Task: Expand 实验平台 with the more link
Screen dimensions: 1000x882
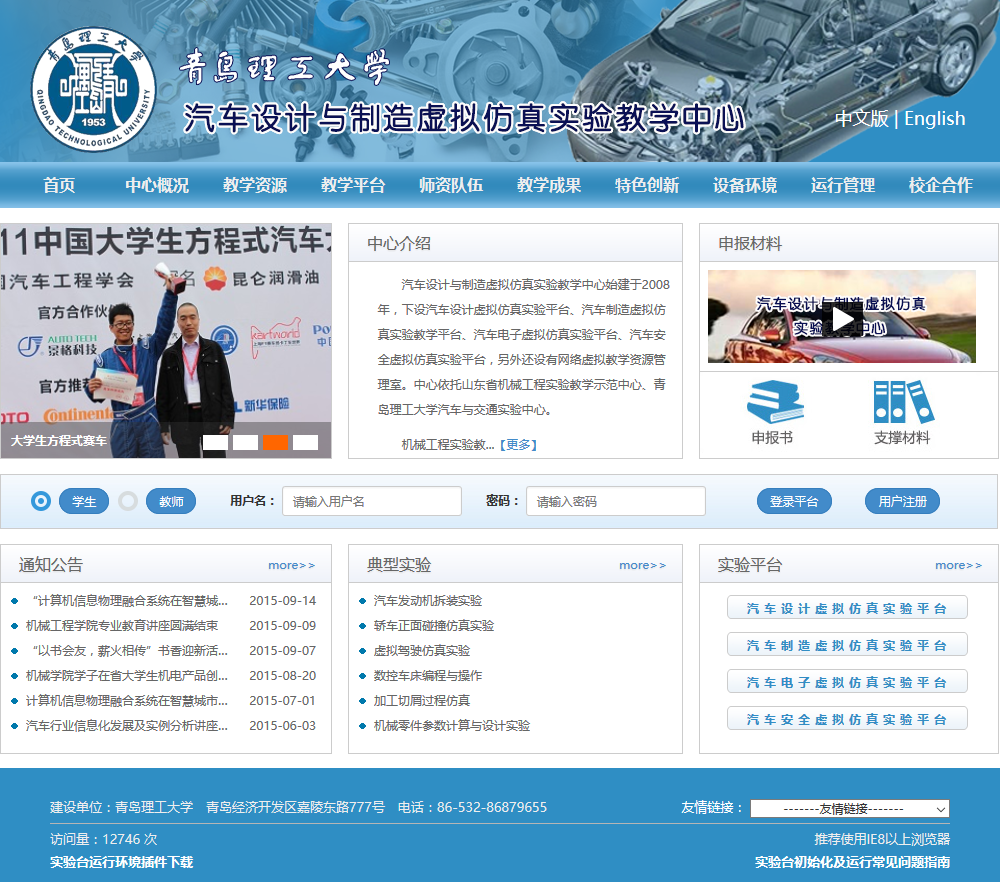Action: point(958,565)
